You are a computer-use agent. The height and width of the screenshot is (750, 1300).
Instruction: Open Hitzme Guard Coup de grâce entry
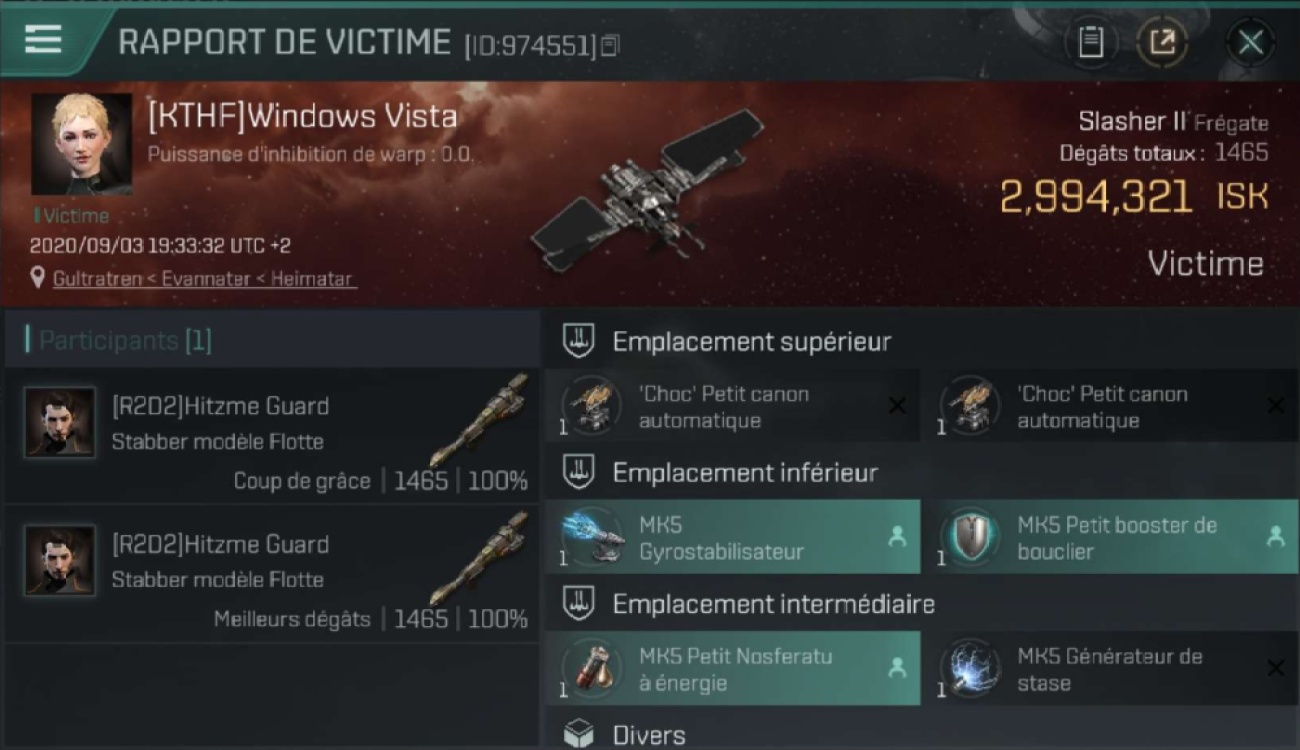272,436
